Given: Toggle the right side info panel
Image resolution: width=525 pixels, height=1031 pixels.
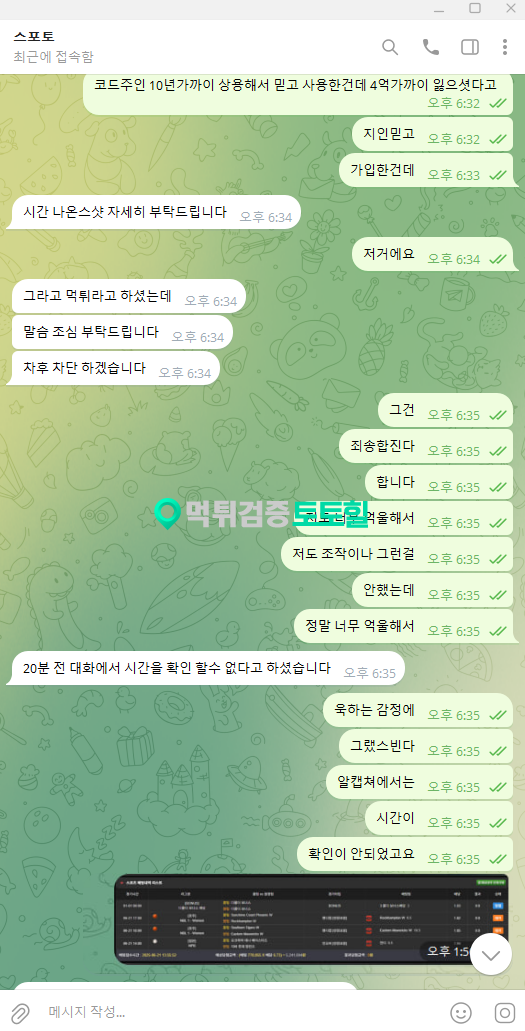Looking at the screenshot, I should (x=470, y=47).
